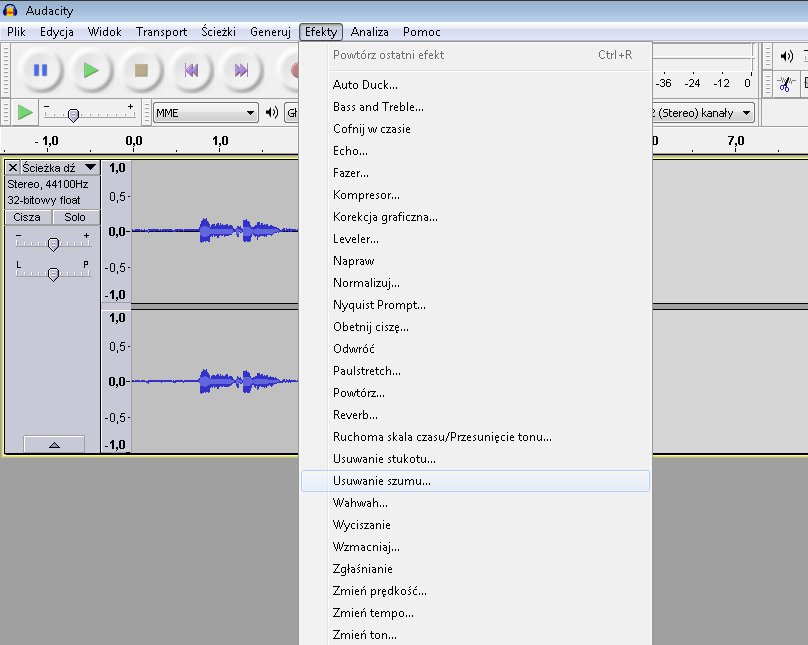Click the Stop button
808x645 pixels.
click(x=141, y=70)
